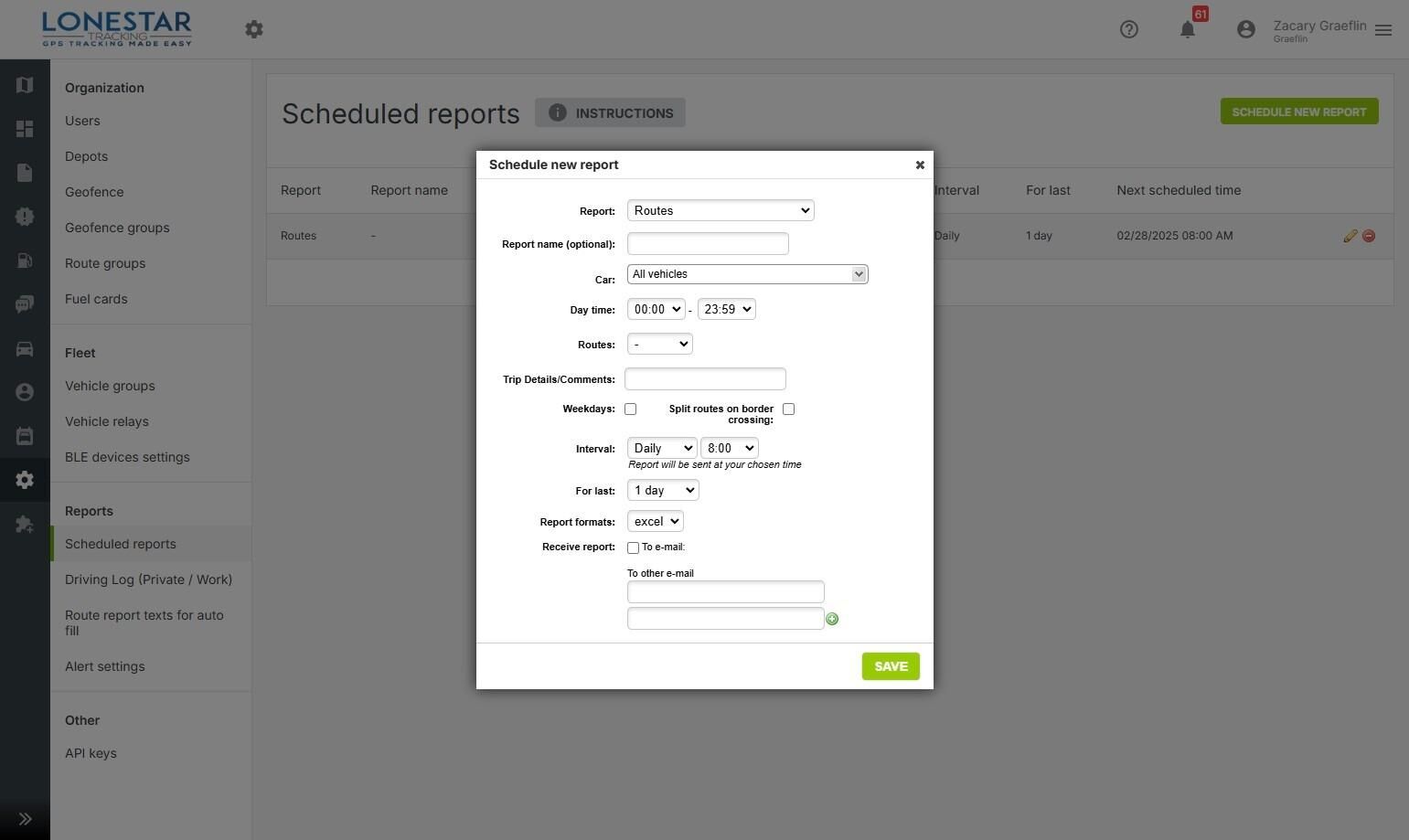Screen dimensions: 1409x840
Task: Open the settings gear beside the logo
Action: coord(254,29)
